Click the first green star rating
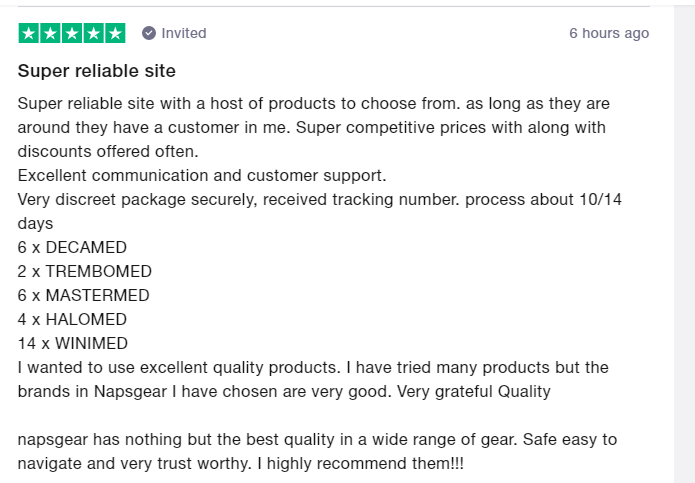 [29, 33]
